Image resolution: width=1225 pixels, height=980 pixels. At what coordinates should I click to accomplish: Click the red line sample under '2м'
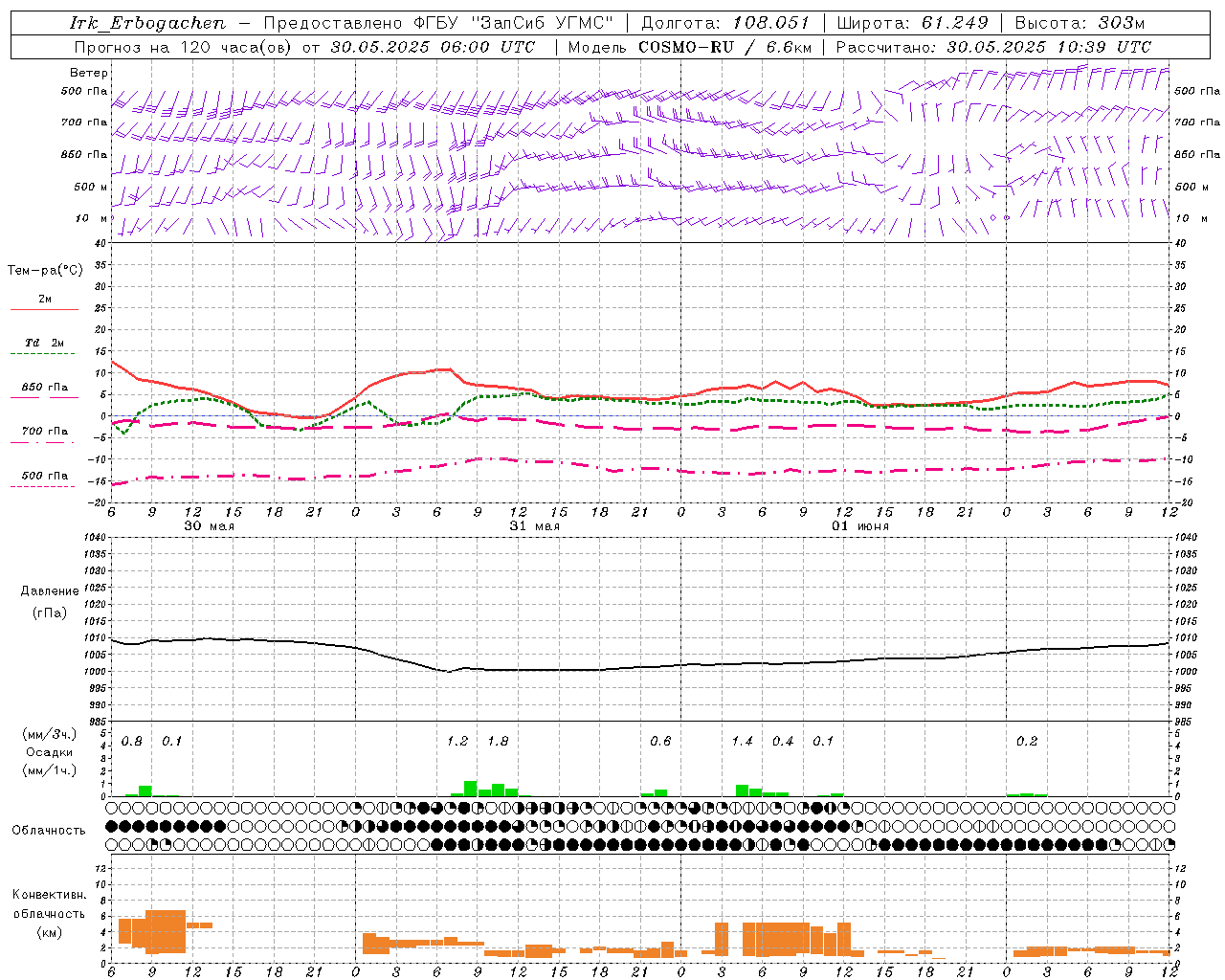(x=44, y=310)
